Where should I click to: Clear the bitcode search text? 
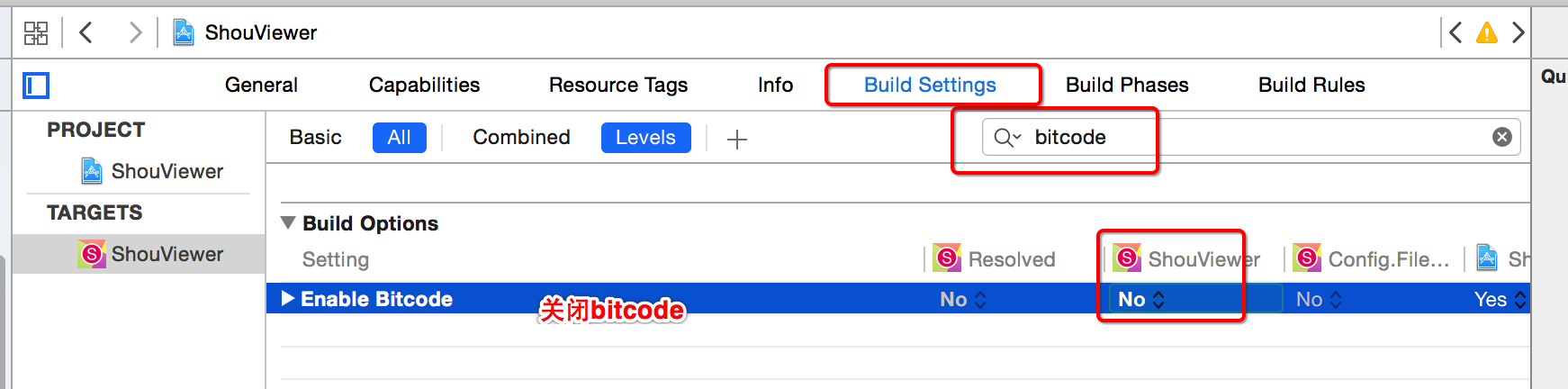coord(1502,137)
